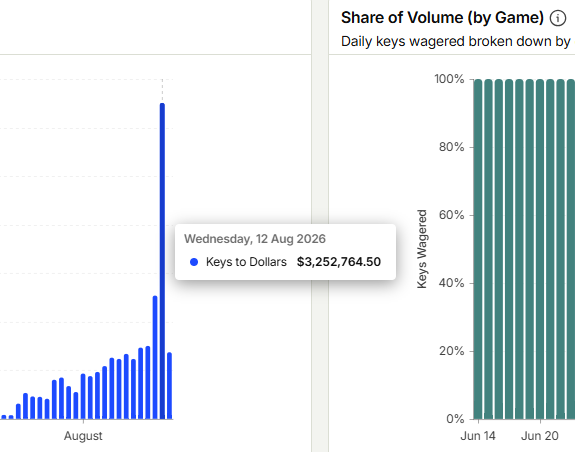Select the second-tallest blue bar before 12 Aug

(155, 357)
